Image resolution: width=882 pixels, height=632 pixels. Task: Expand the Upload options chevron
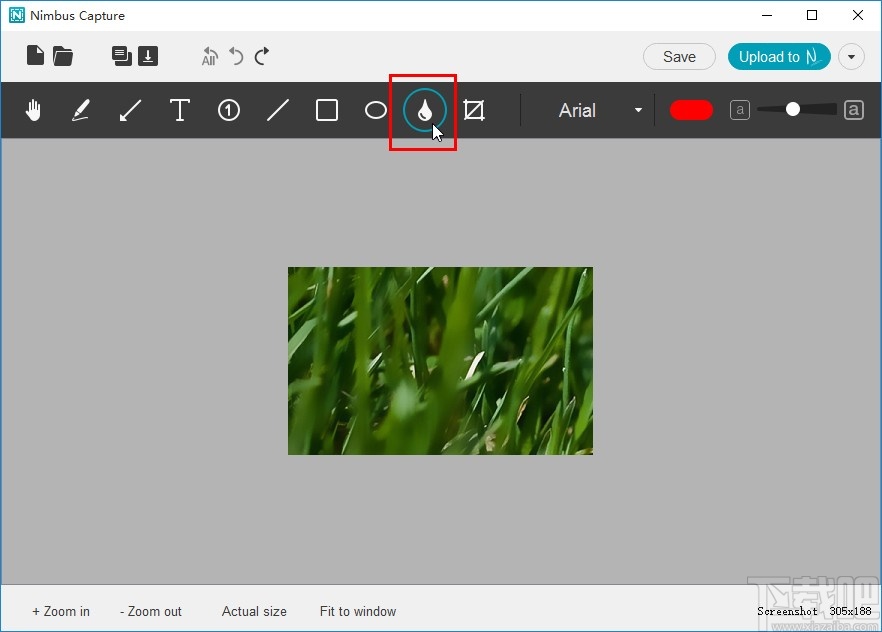tap(851, 56)
